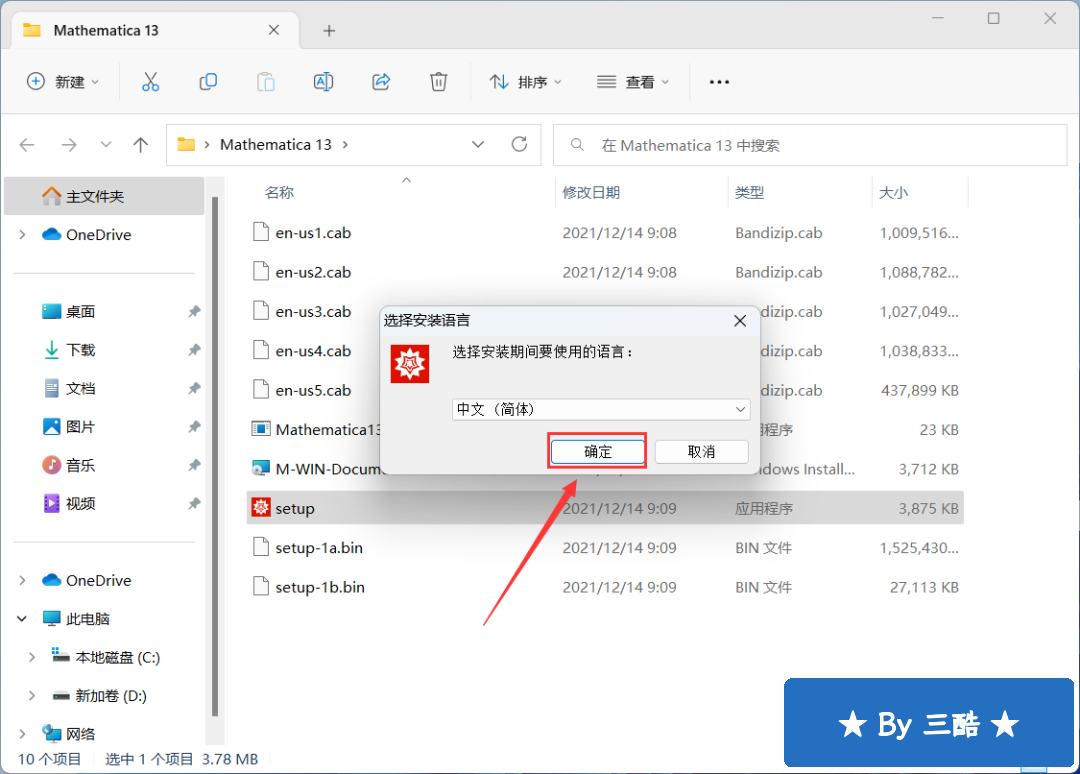Click the Share icon in toolbar
Viewport: 1080px width, 774px height.
[381, 82]
